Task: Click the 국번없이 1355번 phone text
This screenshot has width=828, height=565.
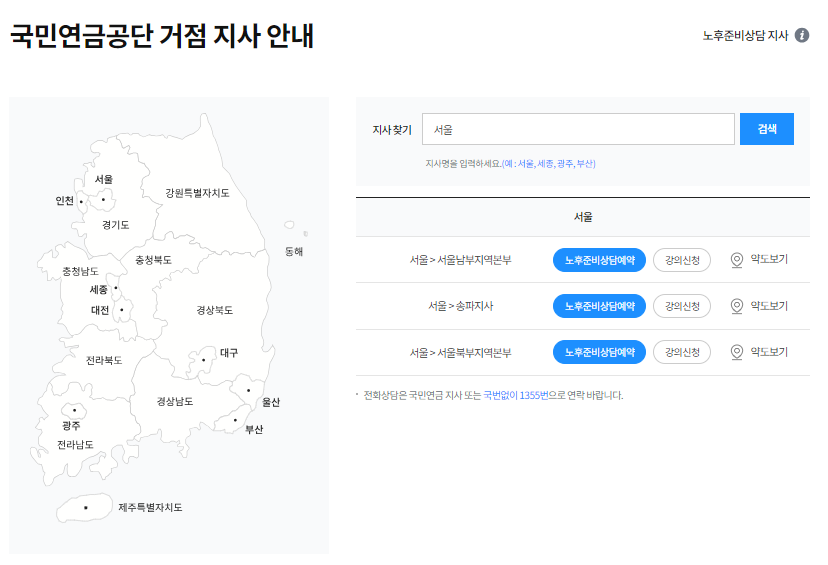Action: (516, 396)
